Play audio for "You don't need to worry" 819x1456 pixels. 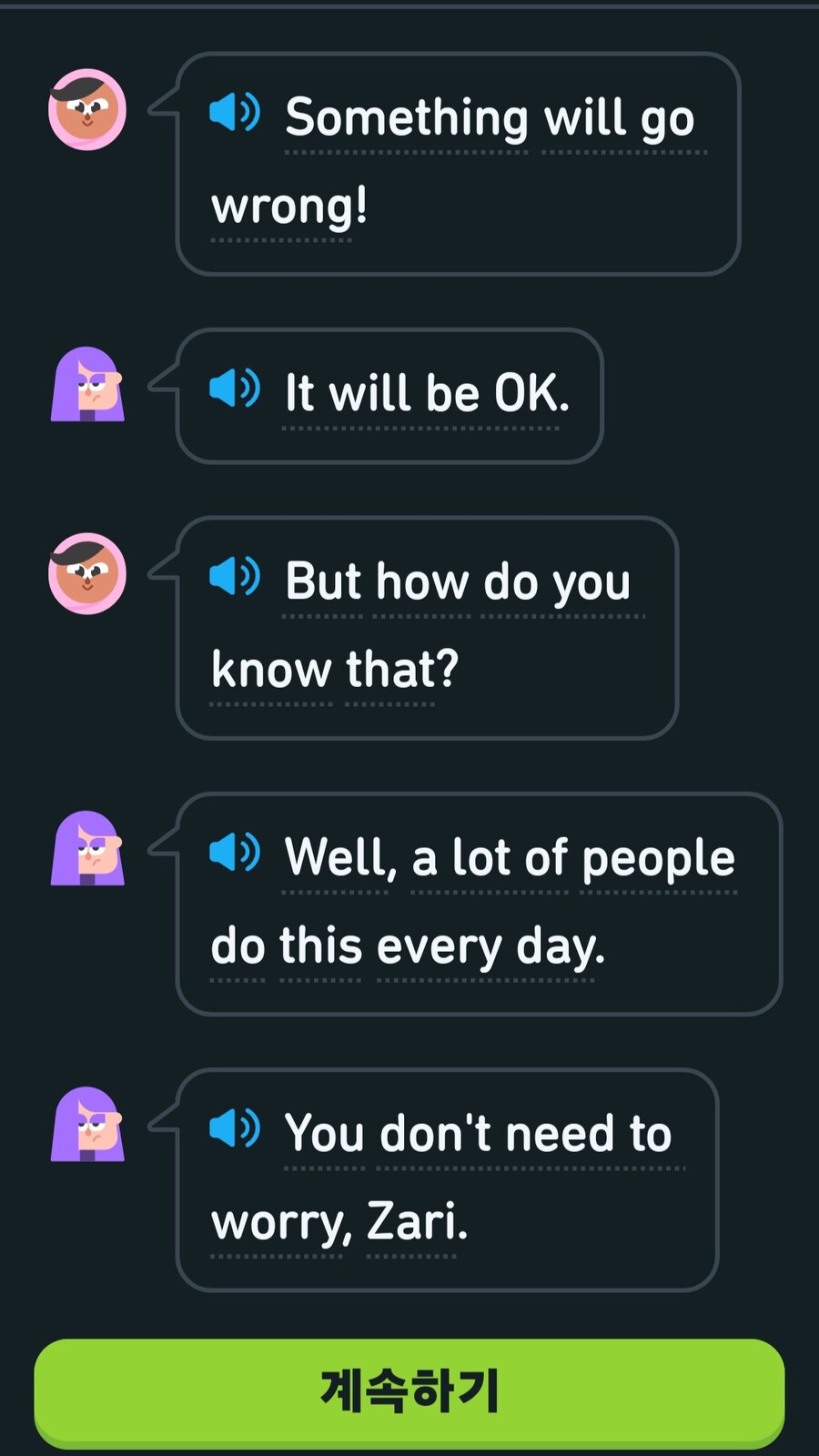pyautogui.click(x=235, y=1129)
